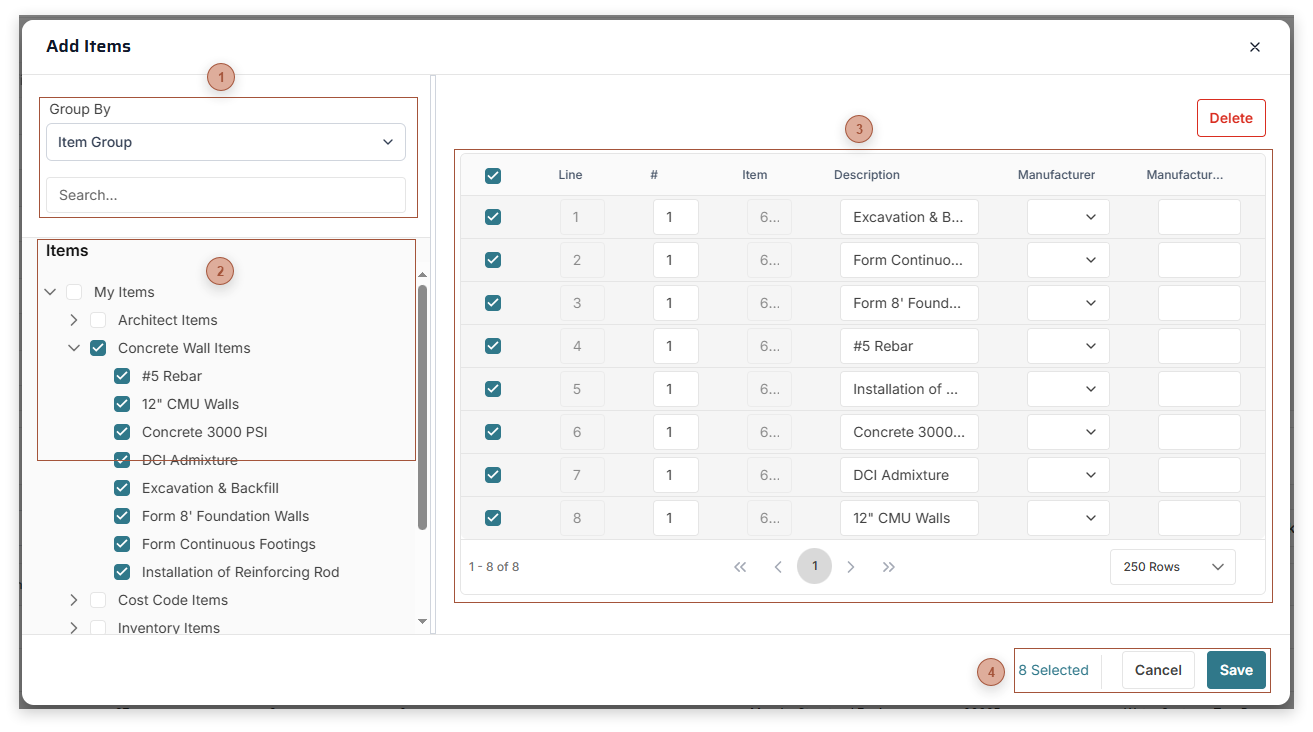Image resolution: width=1313 pixels, height=732 pixels.
Task: Check the Architect Items checkbox
Action: (97, 320)
